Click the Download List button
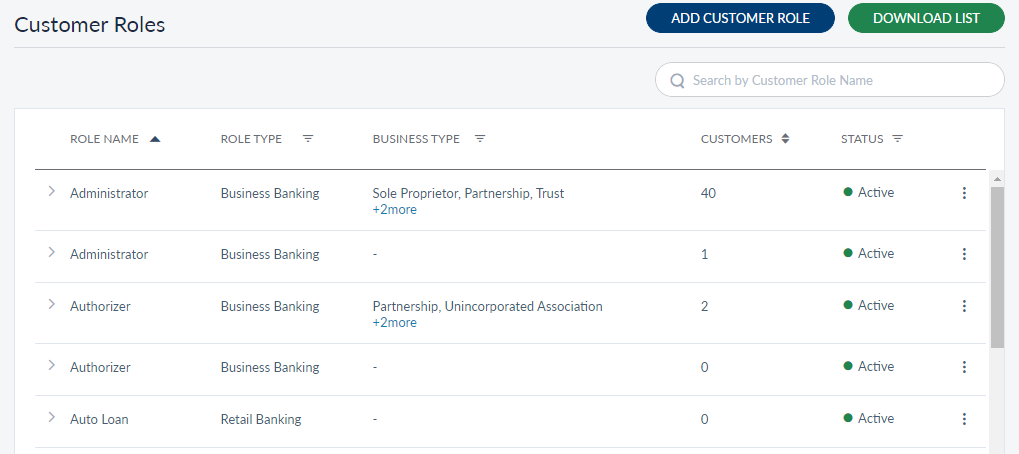This screenshot has height=454, width=1019. [926, 18]
